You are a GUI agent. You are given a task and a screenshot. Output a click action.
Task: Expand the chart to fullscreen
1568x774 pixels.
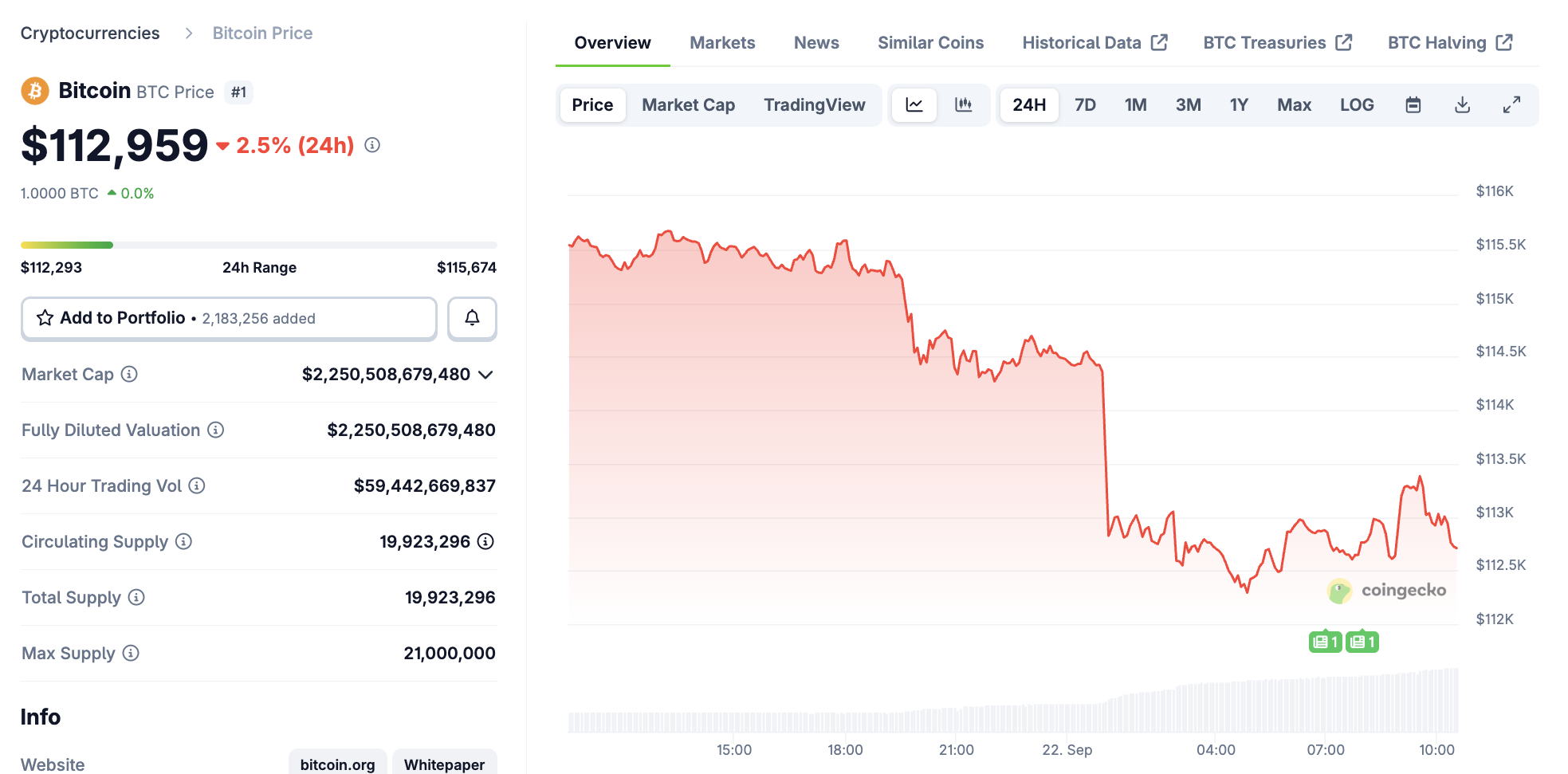pyautogui.click(x=1511, y=105)
